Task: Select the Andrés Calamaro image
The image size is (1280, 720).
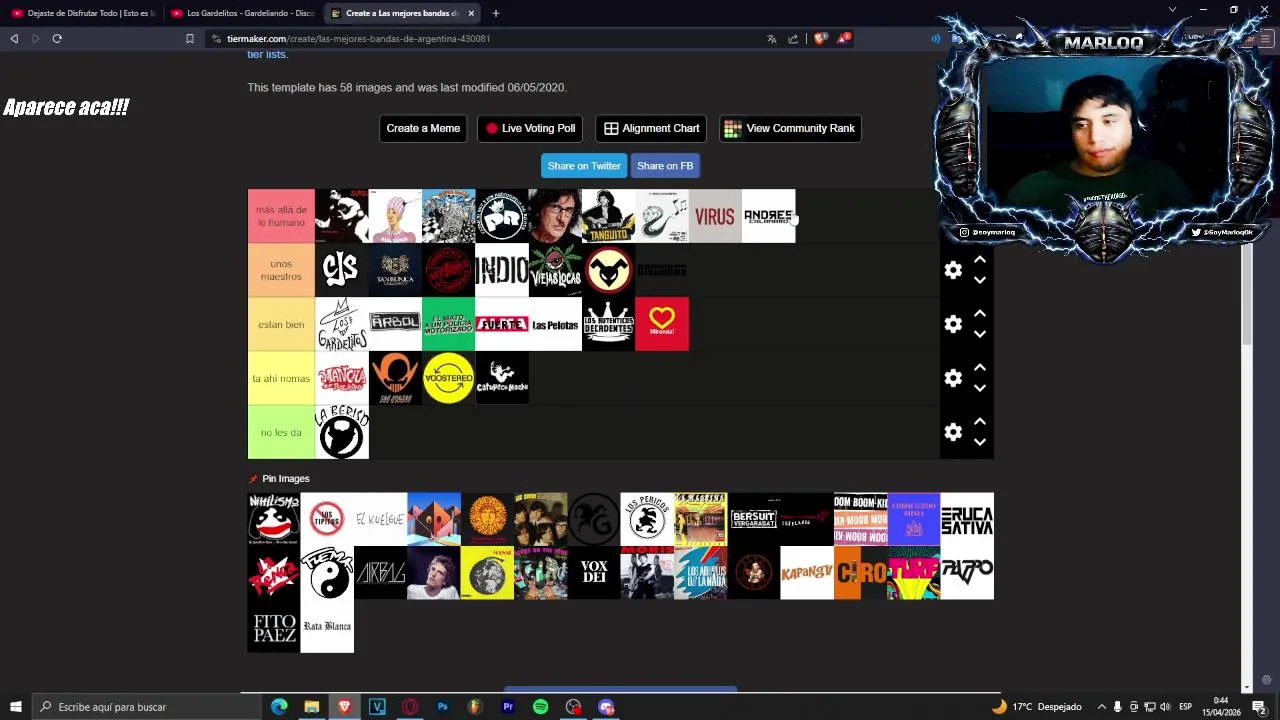Action: click(x=769, y=216)
